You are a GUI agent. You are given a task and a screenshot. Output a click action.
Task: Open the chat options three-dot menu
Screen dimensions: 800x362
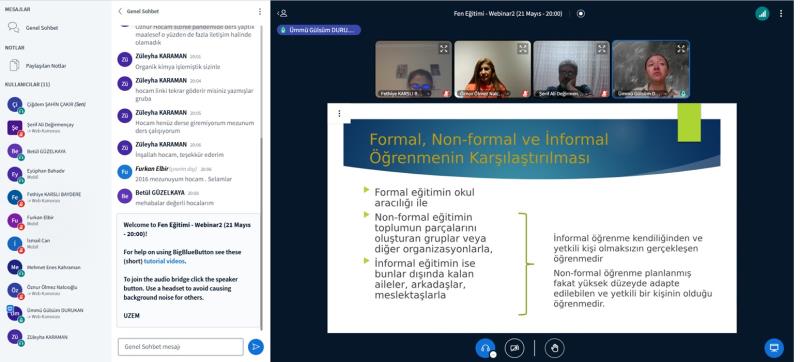point(260,11)
